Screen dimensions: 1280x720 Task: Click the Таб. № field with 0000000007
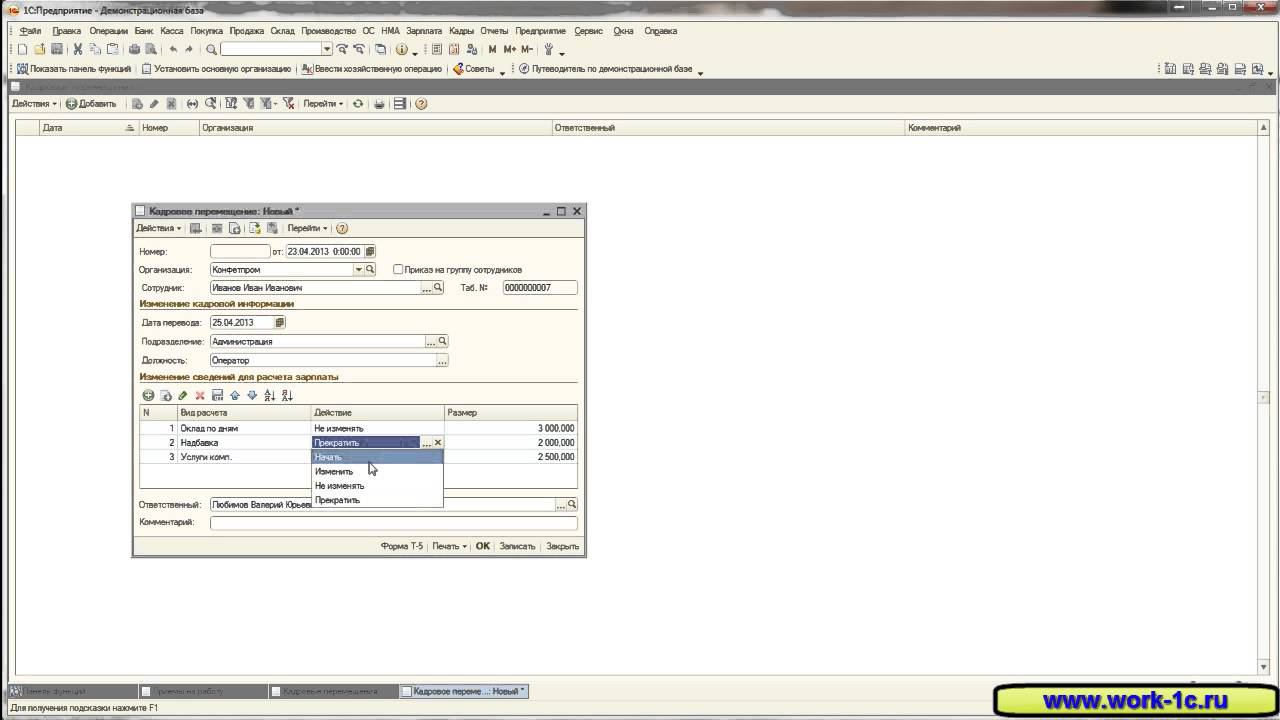point(540,288)
